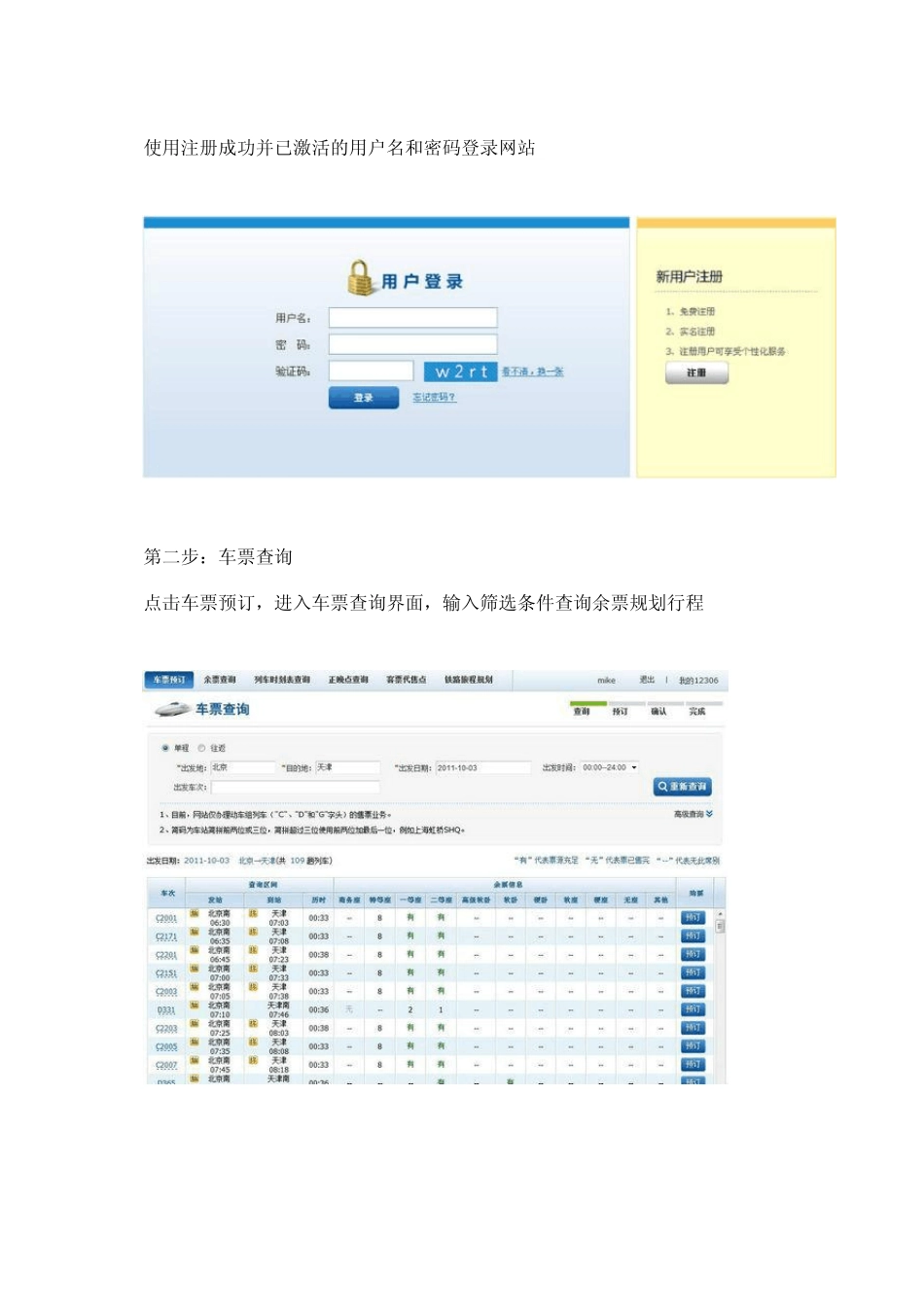The width and height of the screenshot is (924, 1307).
Task: Click the 预订 button for train C2005
Action: 693,1046
